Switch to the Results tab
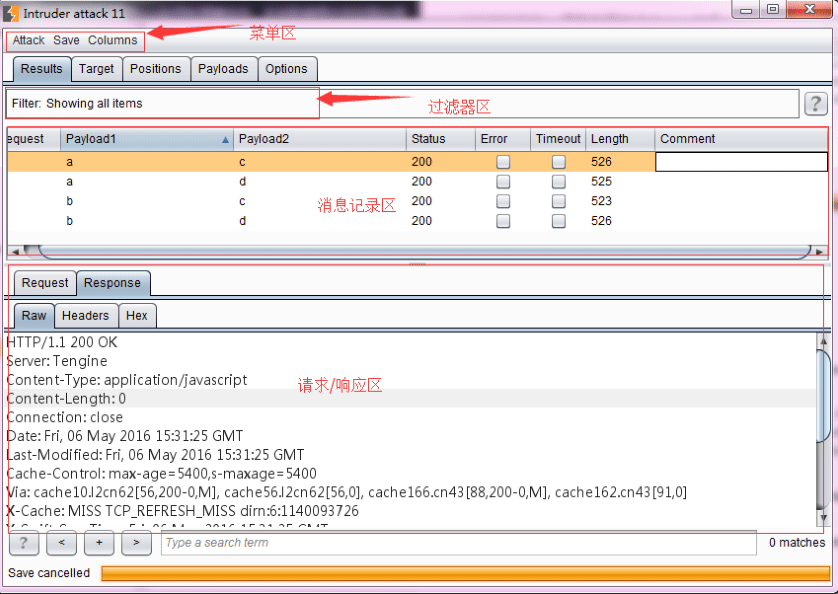838x594 pixels. click(42, 69)
